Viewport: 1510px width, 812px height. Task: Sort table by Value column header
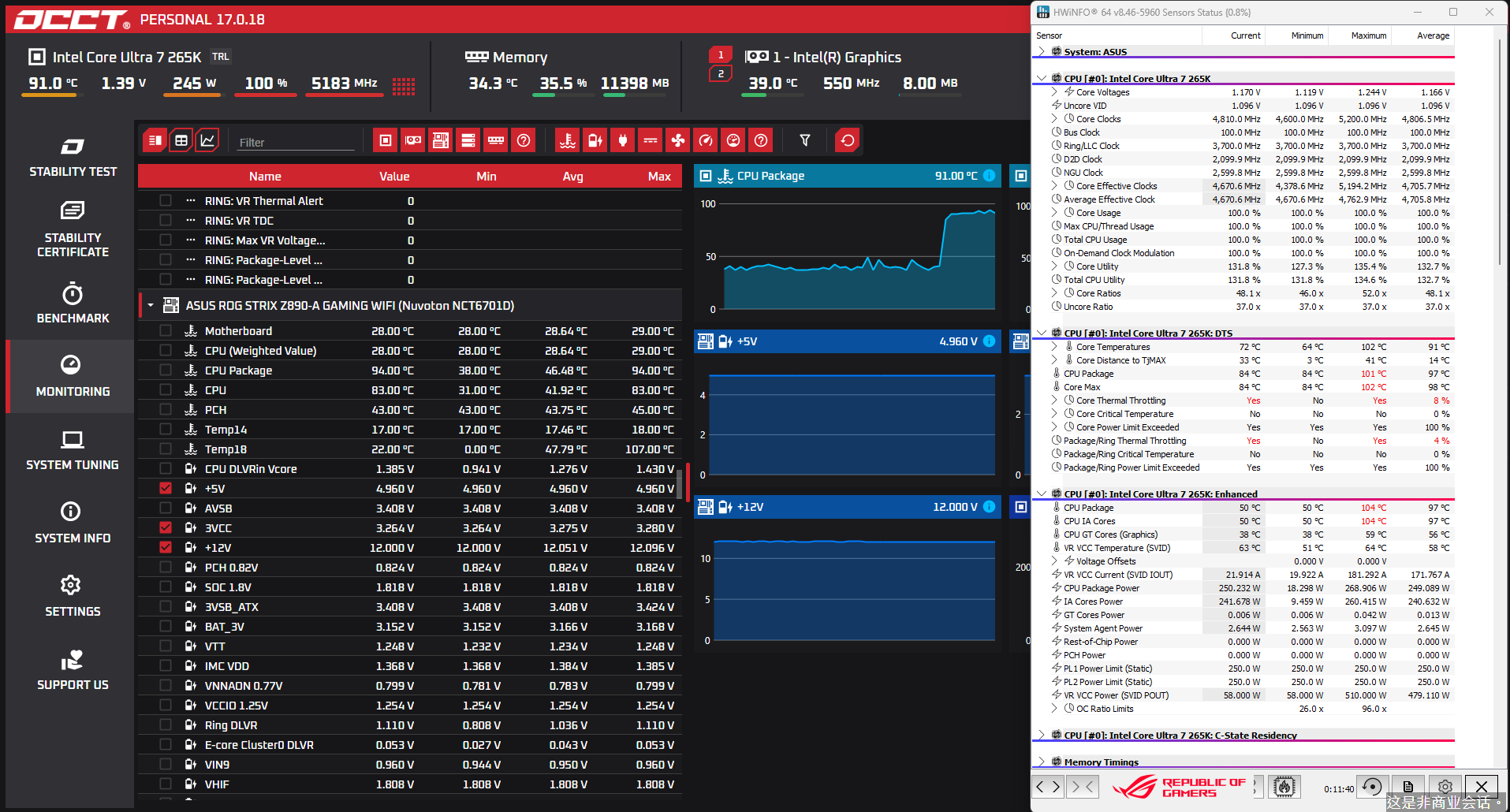[x=394, y=177]
